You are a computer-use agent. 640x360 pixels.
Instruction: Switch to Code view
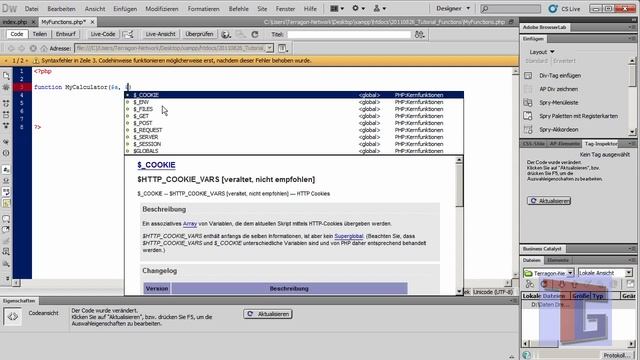(17, 34)
